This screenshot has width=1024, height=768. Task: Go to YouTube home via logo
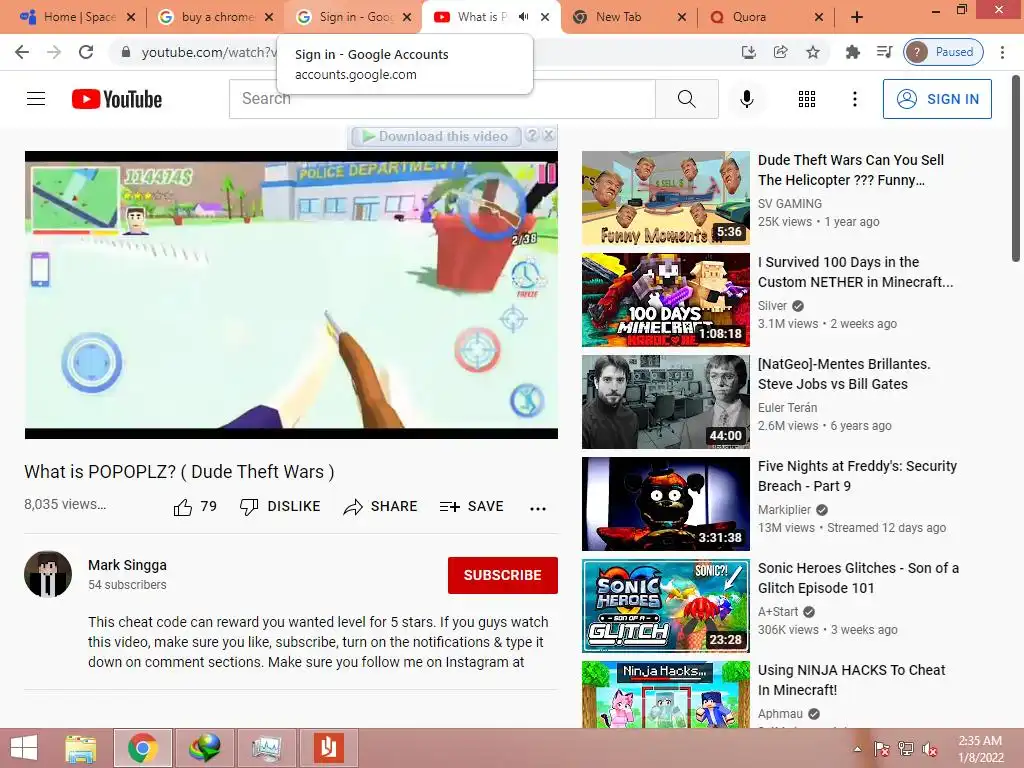coord(117,99)
